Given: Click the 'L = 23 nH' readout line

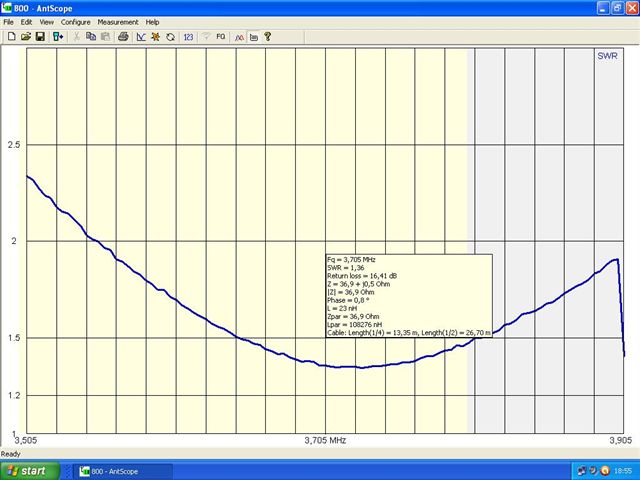Looking at the screenshot, I should (x=342, y=309).
